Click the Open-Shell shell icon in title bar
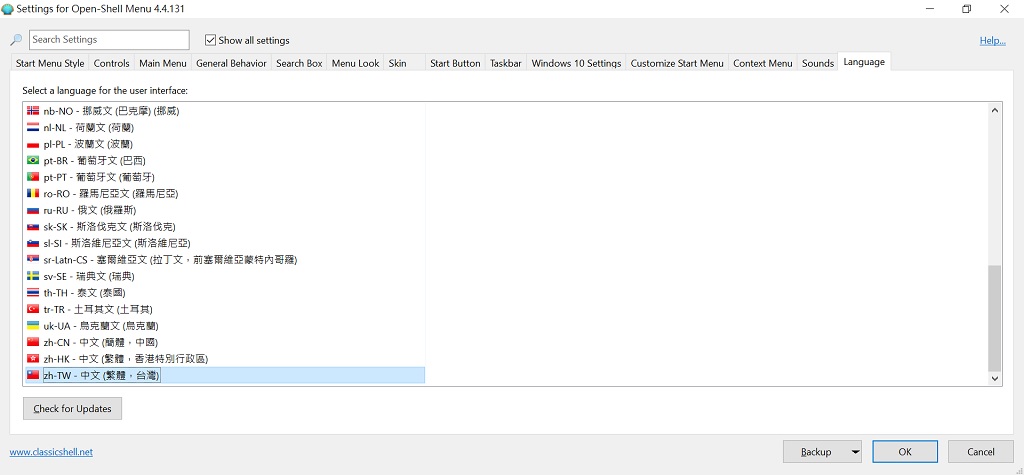The width and height of the screenshot is (1024, 475). [x=7, y=9]
